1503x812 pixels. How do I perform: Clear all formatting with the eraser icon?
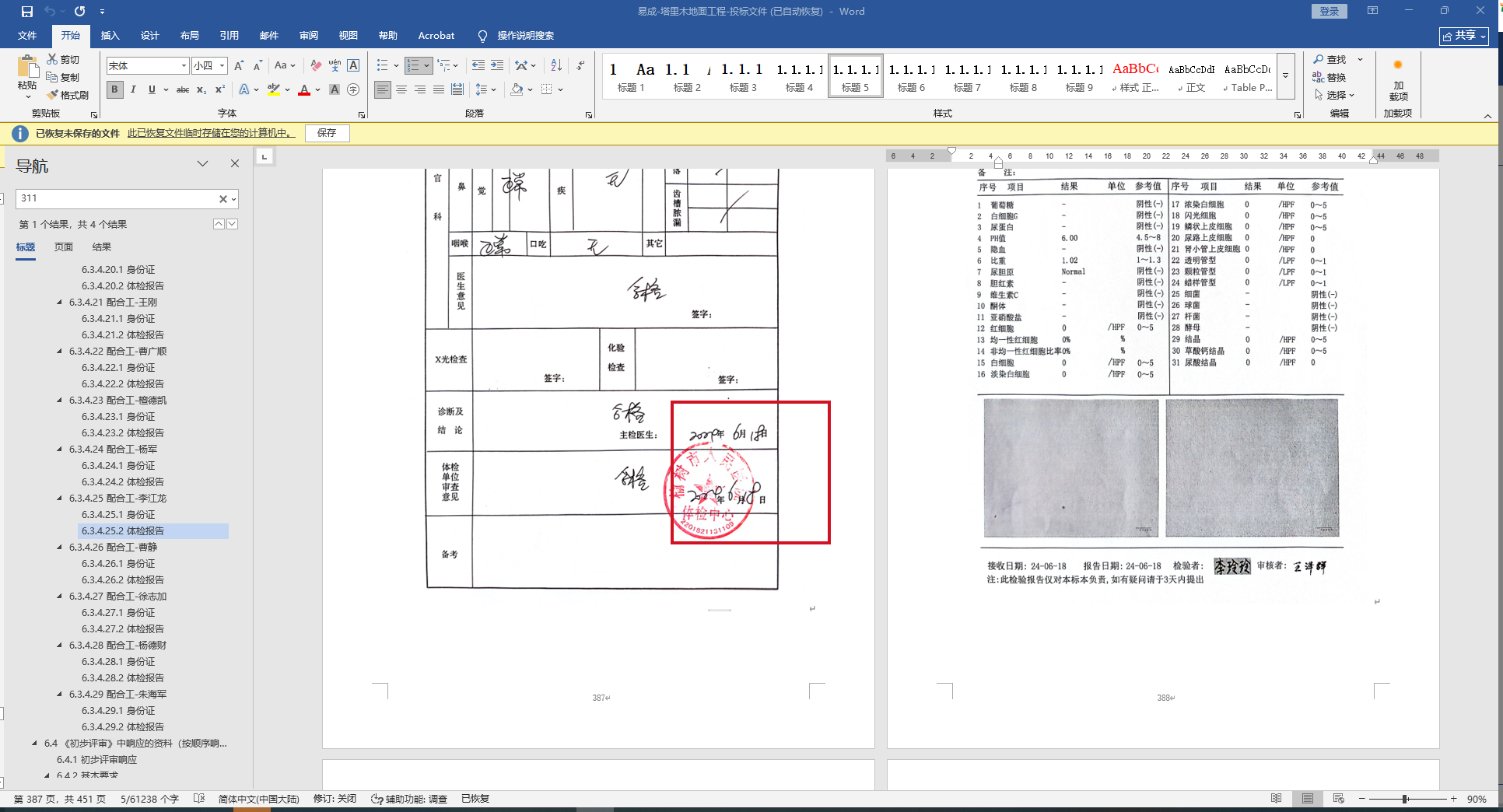click(315, 66)
